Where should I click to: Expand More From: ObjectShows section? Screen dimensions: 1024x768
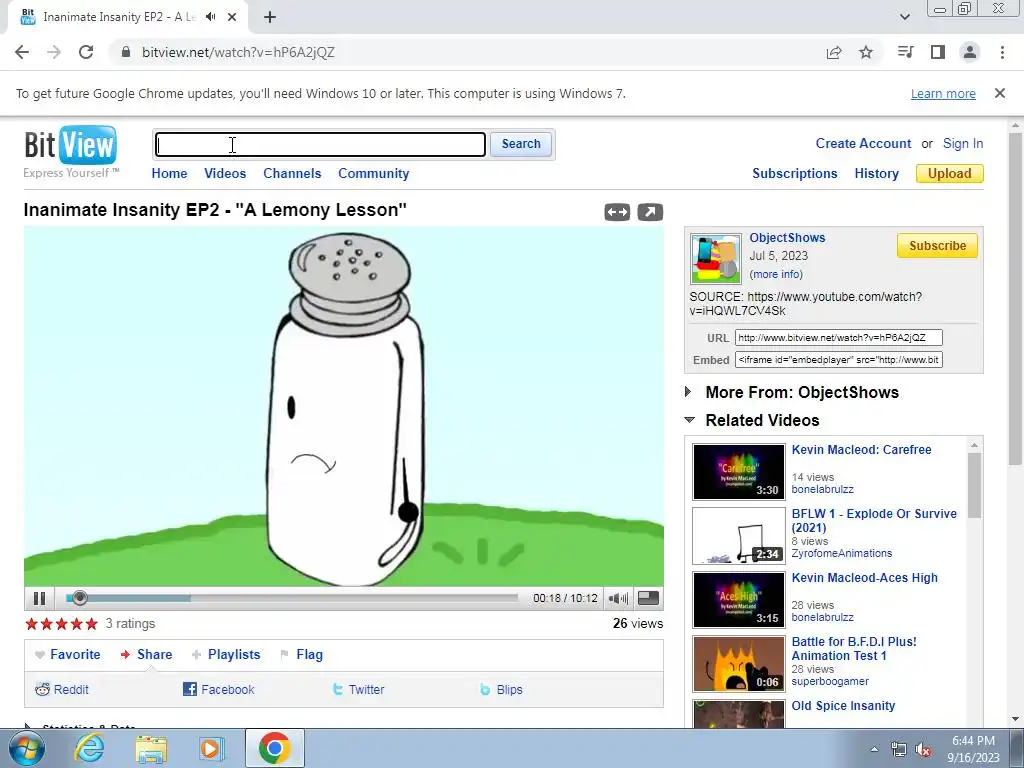(x=802, y=392)
